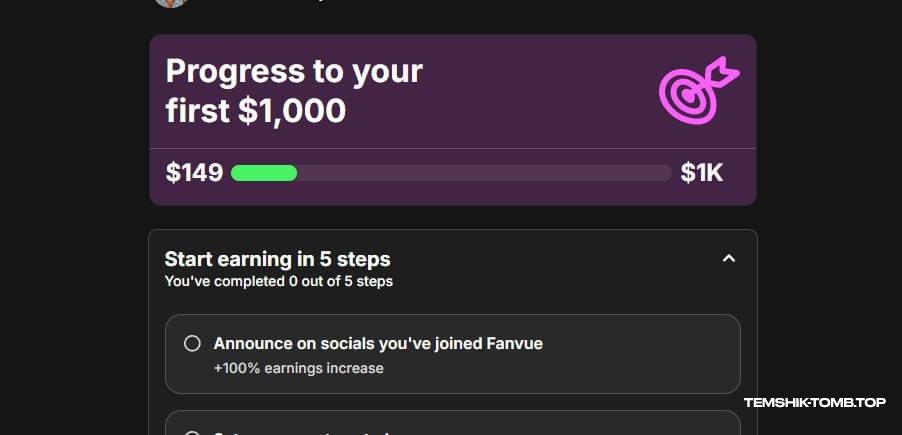This screenshot has width=902, height=435.
Task: Click the Start earning in 5 steps title
Action: [277, 259]
